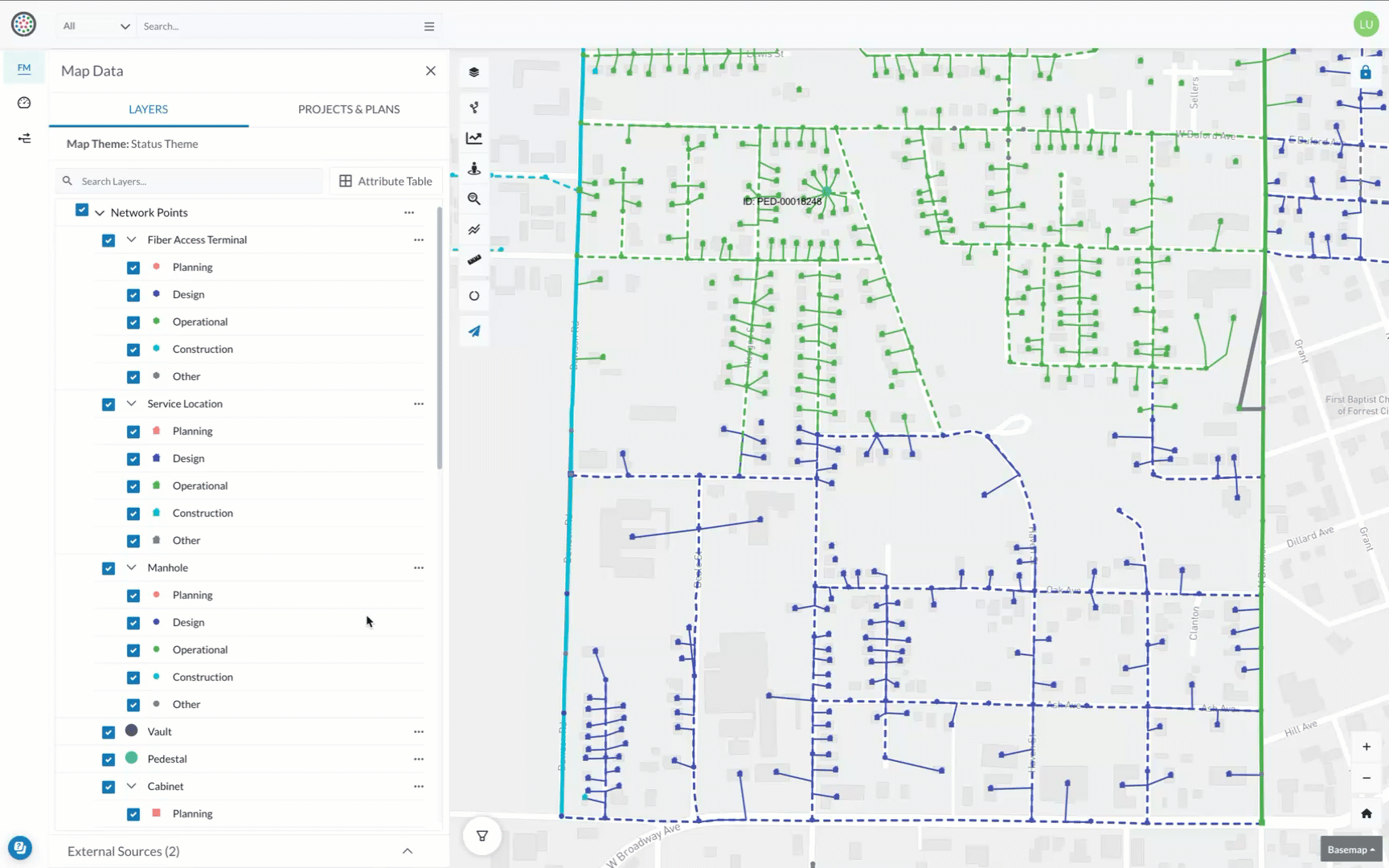
Task: Switch to Projects & Plans tab
Action: click(x=348, y=109)
